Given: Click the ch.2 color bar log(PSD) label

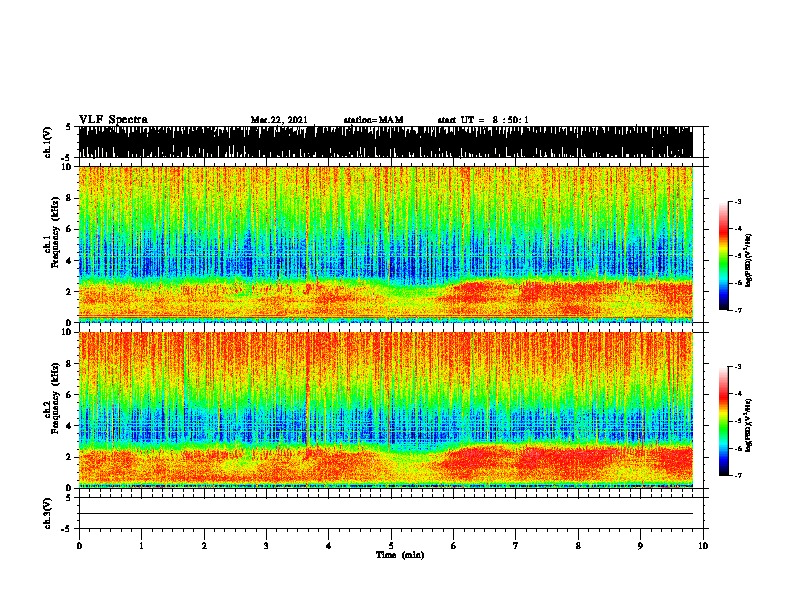Looking at the screenshot, I should coord(749,425).
